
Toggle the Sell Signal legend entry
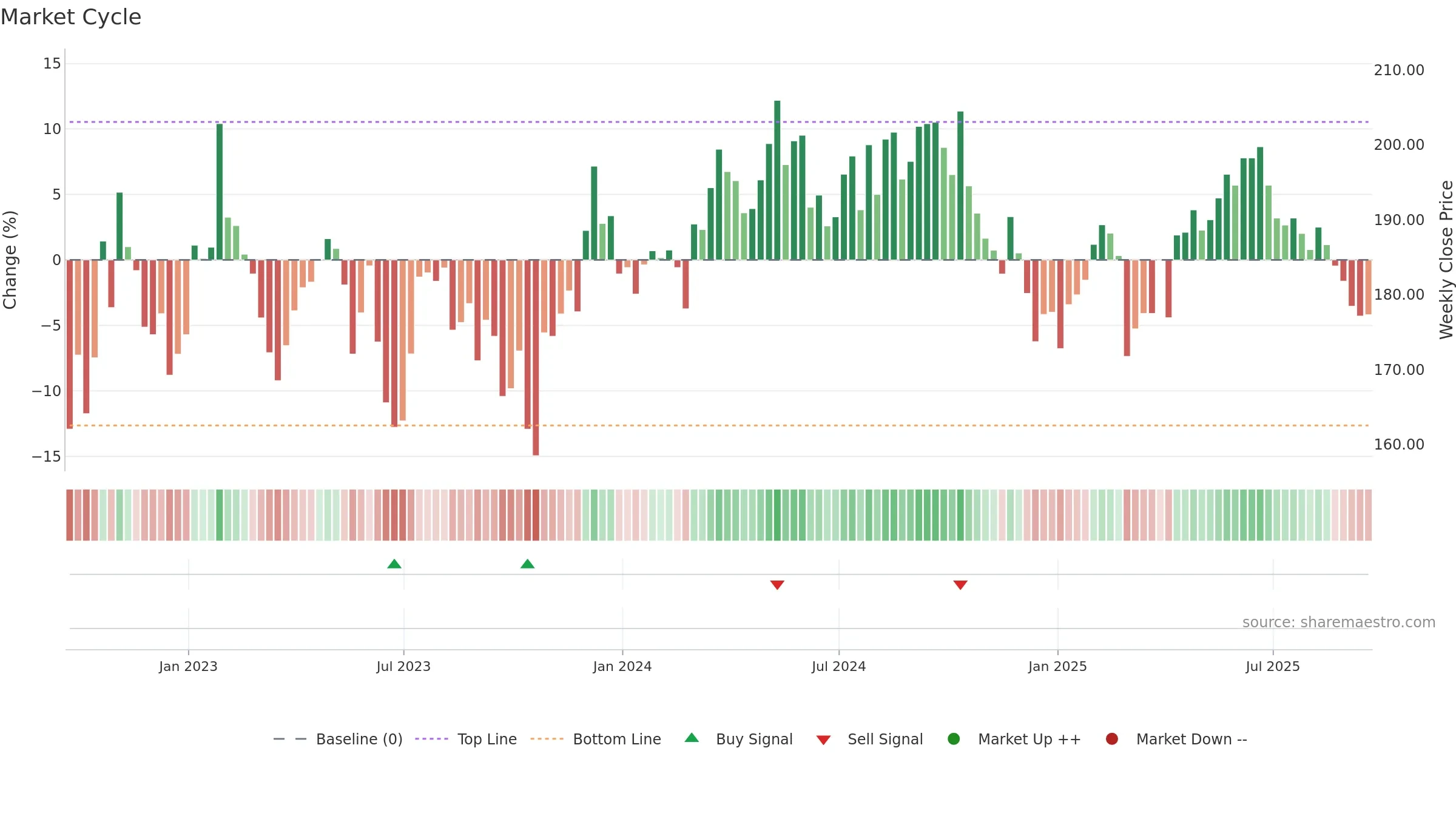[869, 739]
